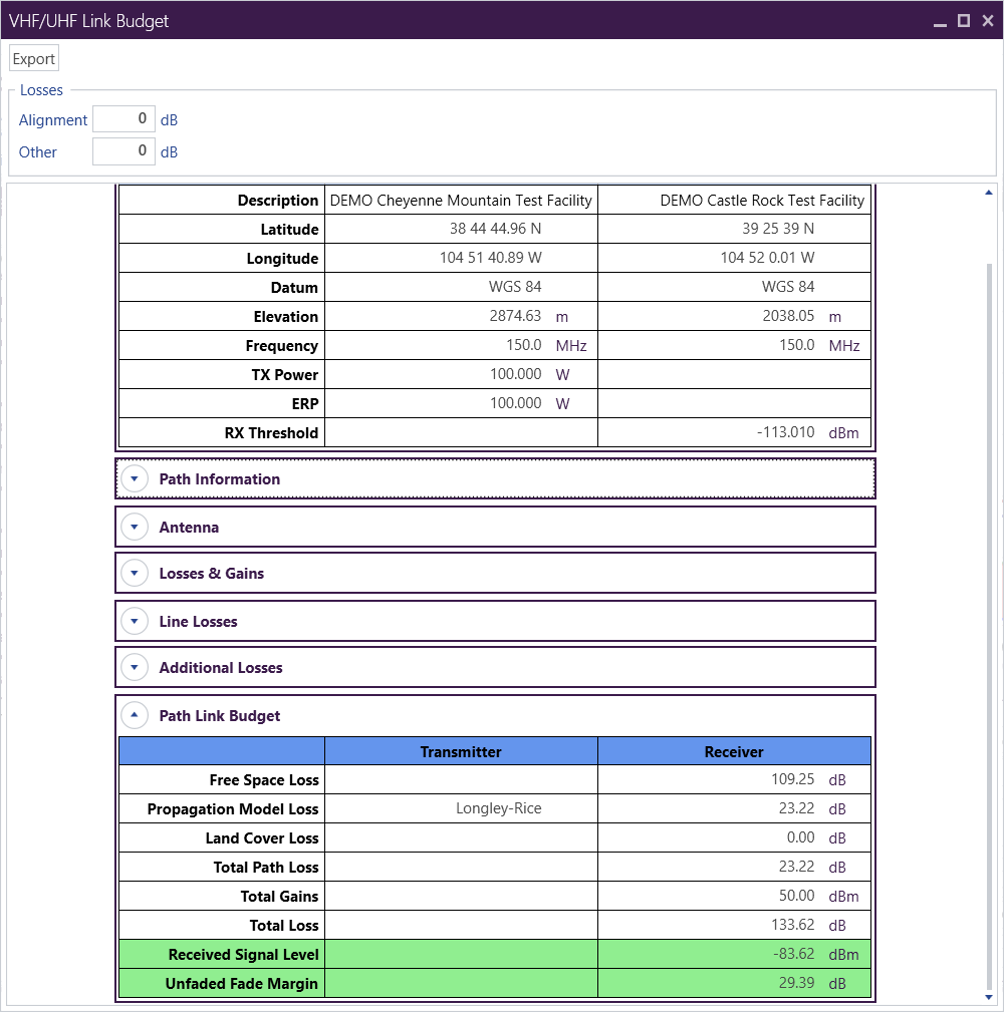1004x1012 pixels.
Task: Expand the Line Losses section
Action: 134,621
